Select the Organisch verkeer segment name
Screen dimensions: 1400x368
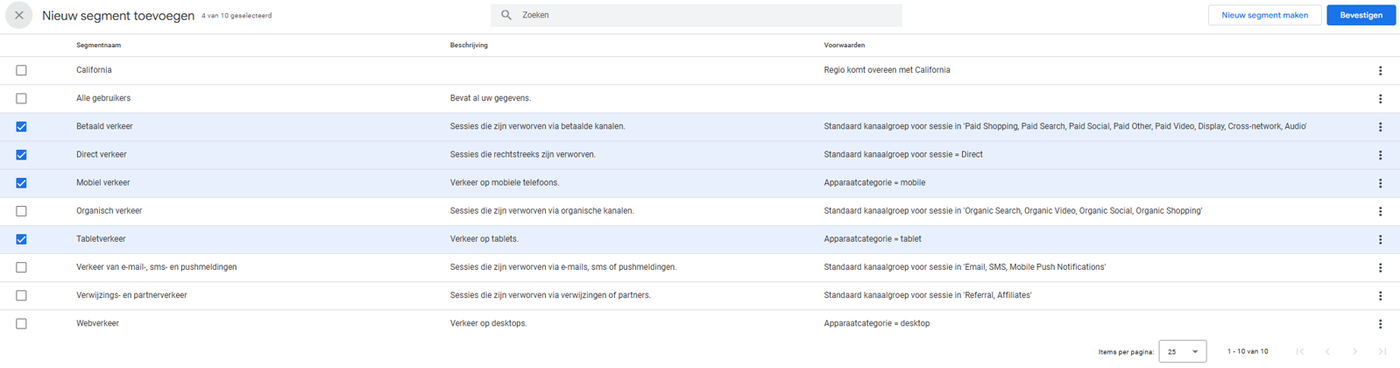point(109,211)
